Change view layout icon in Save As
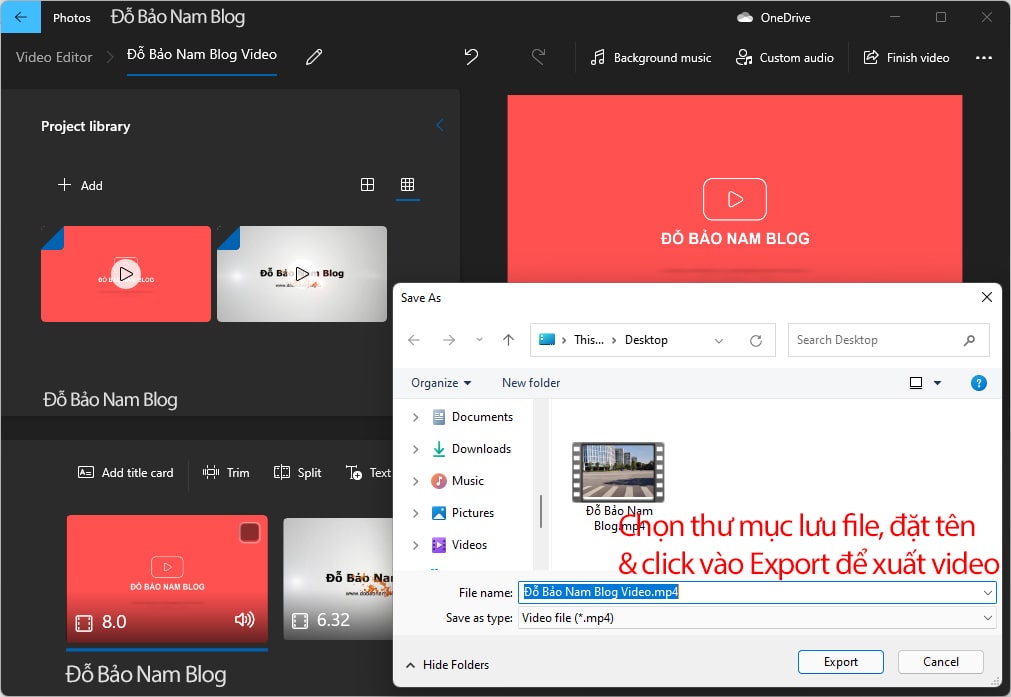This screenshot has width=1011, height=697. (x=916, y=383)
